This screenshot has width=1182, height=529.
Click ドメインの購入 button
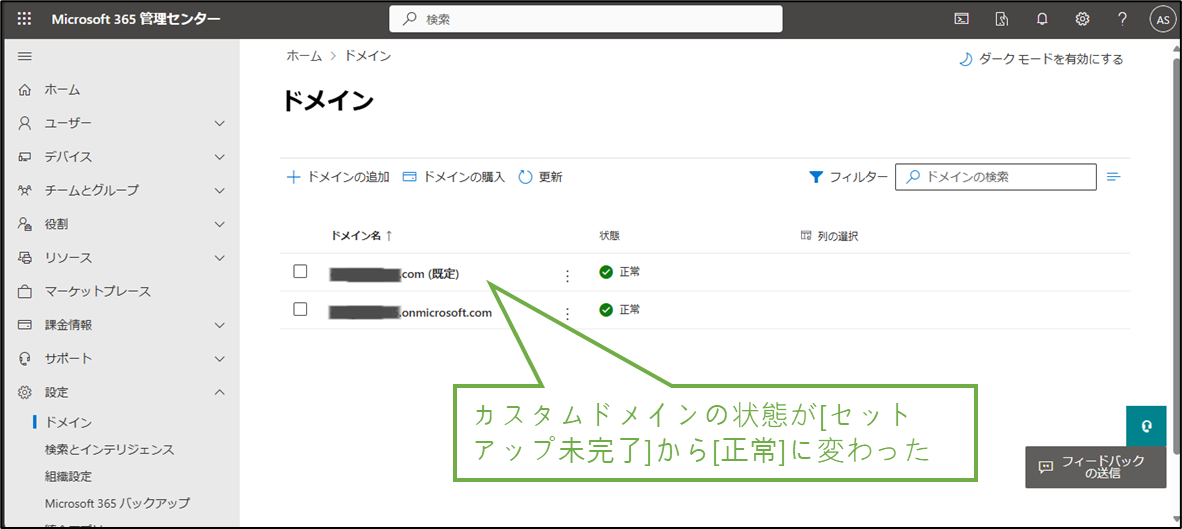click(454, 177)
